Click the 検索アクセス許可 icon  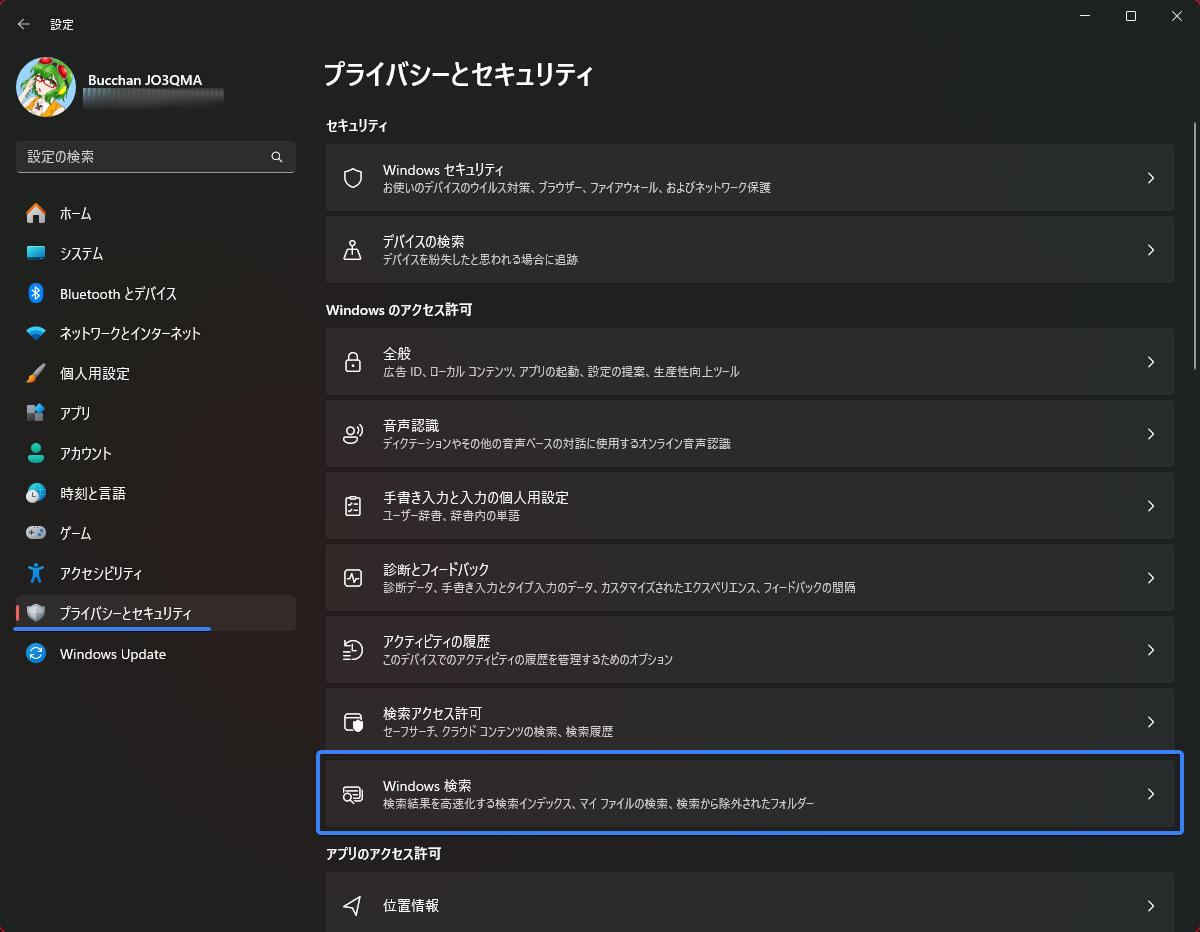point(352,722)
